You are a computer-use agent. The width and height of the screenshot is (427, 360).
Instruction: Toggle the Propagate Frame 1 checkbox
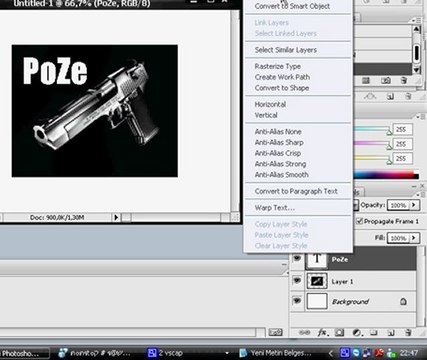pyautogui.click(x=359, y=221)
